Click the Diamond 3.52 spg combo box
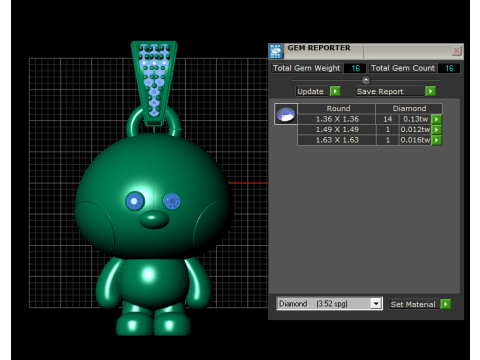The width and height of the screenshot is (480, 360). [x=329, y=304]
